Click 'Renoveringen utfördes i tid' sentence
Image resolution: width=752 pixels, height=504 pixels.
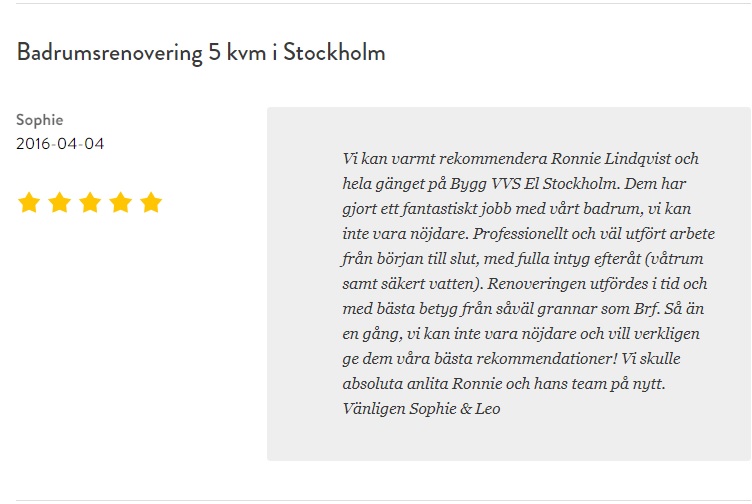point(580,284)
